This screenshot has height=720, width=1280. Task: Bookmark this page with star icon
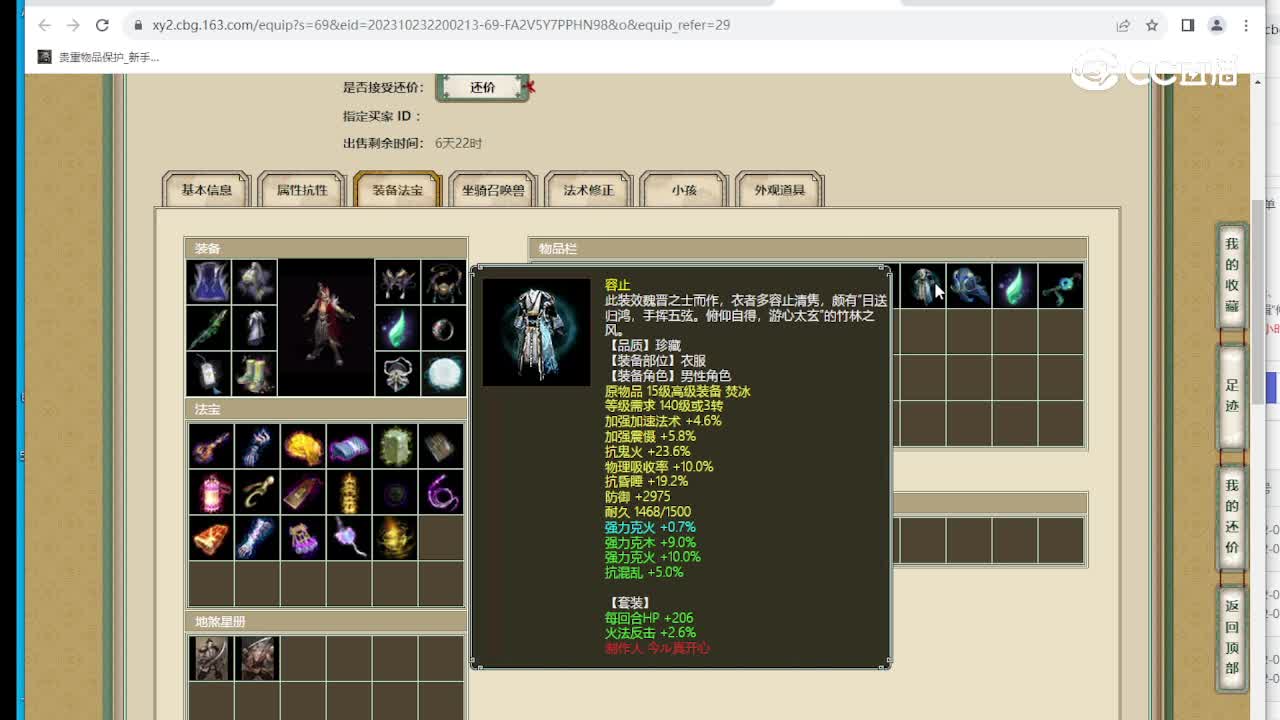click(x=1152, y=25)
